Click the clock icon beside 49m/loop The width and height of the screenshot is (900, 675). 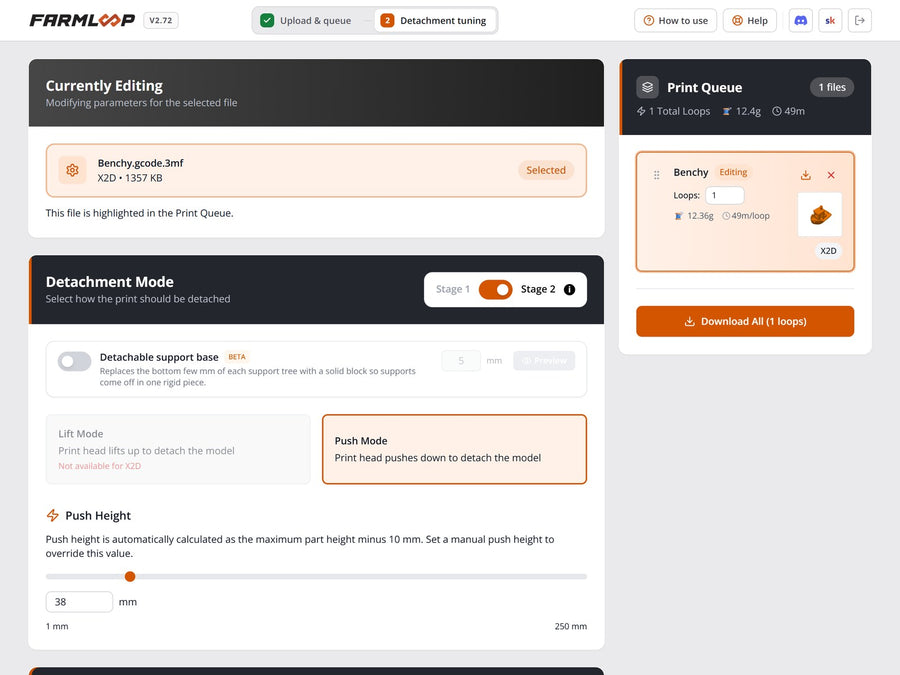(726, 216)
